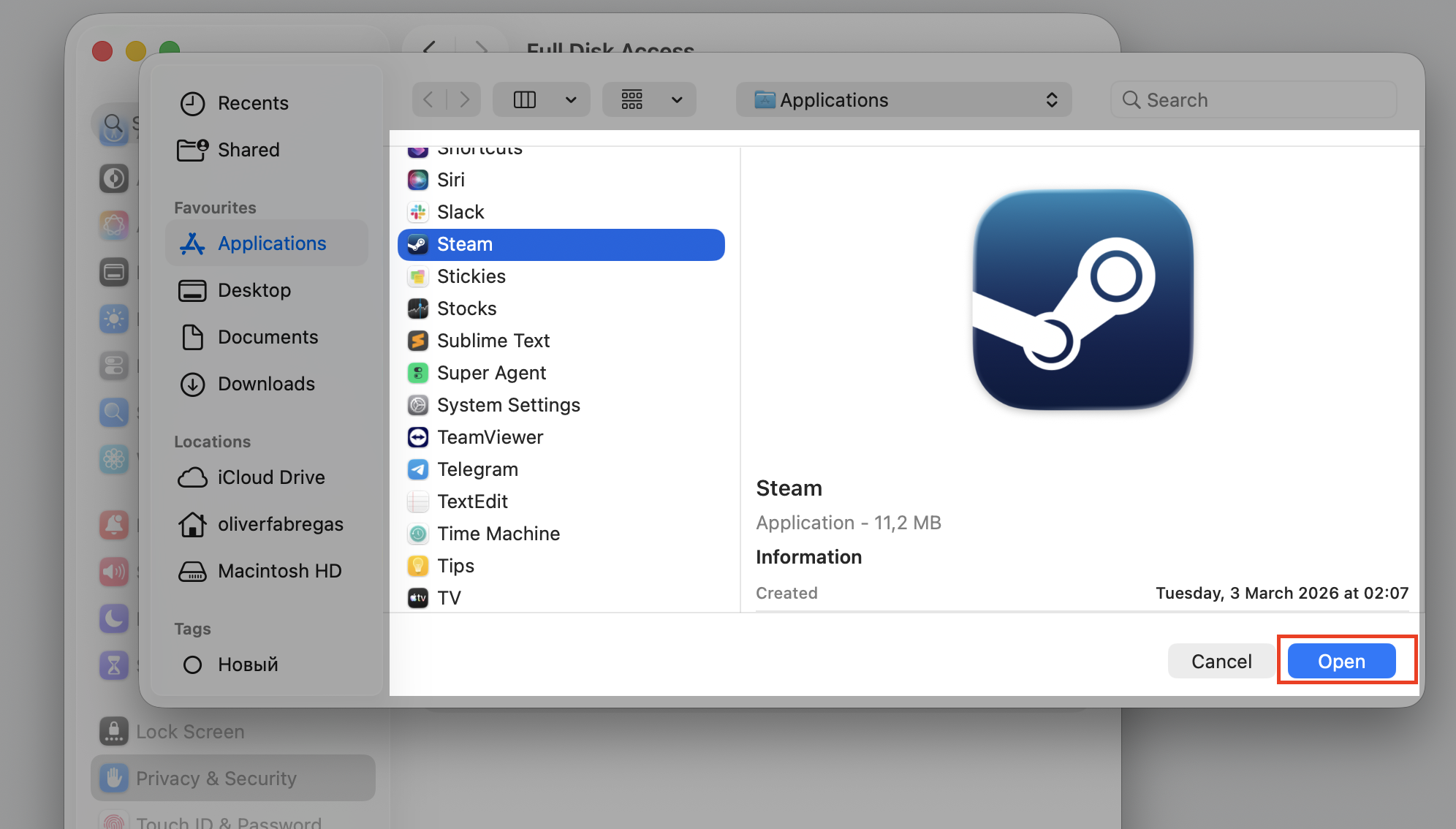The image size is (1456, 829).
Task: Click the iCloud Drive cloud icon
Action: click(192, 477)
